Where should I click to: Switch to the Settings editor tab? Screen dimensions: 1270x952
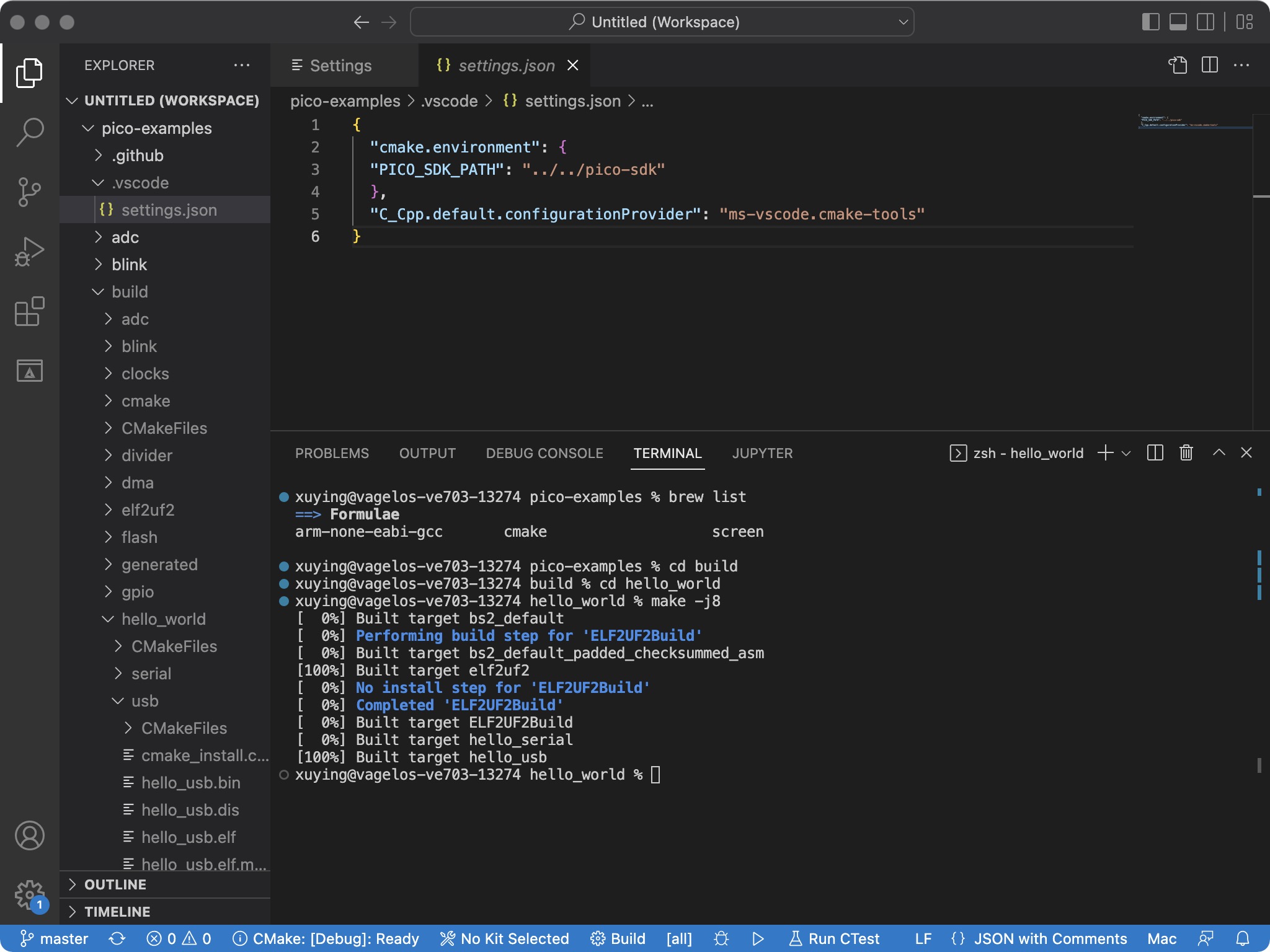pyautogui.click(x=340, y=65)
